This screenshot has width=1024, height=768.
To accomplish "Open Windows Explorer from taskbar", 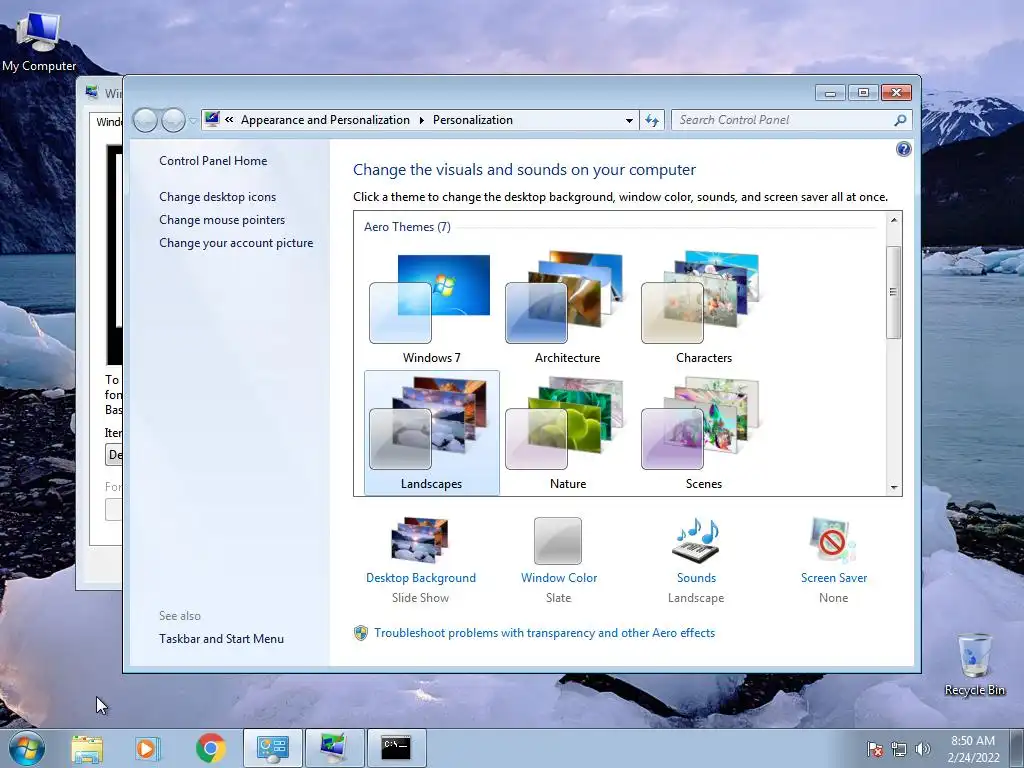I will [x=87, y=748].
